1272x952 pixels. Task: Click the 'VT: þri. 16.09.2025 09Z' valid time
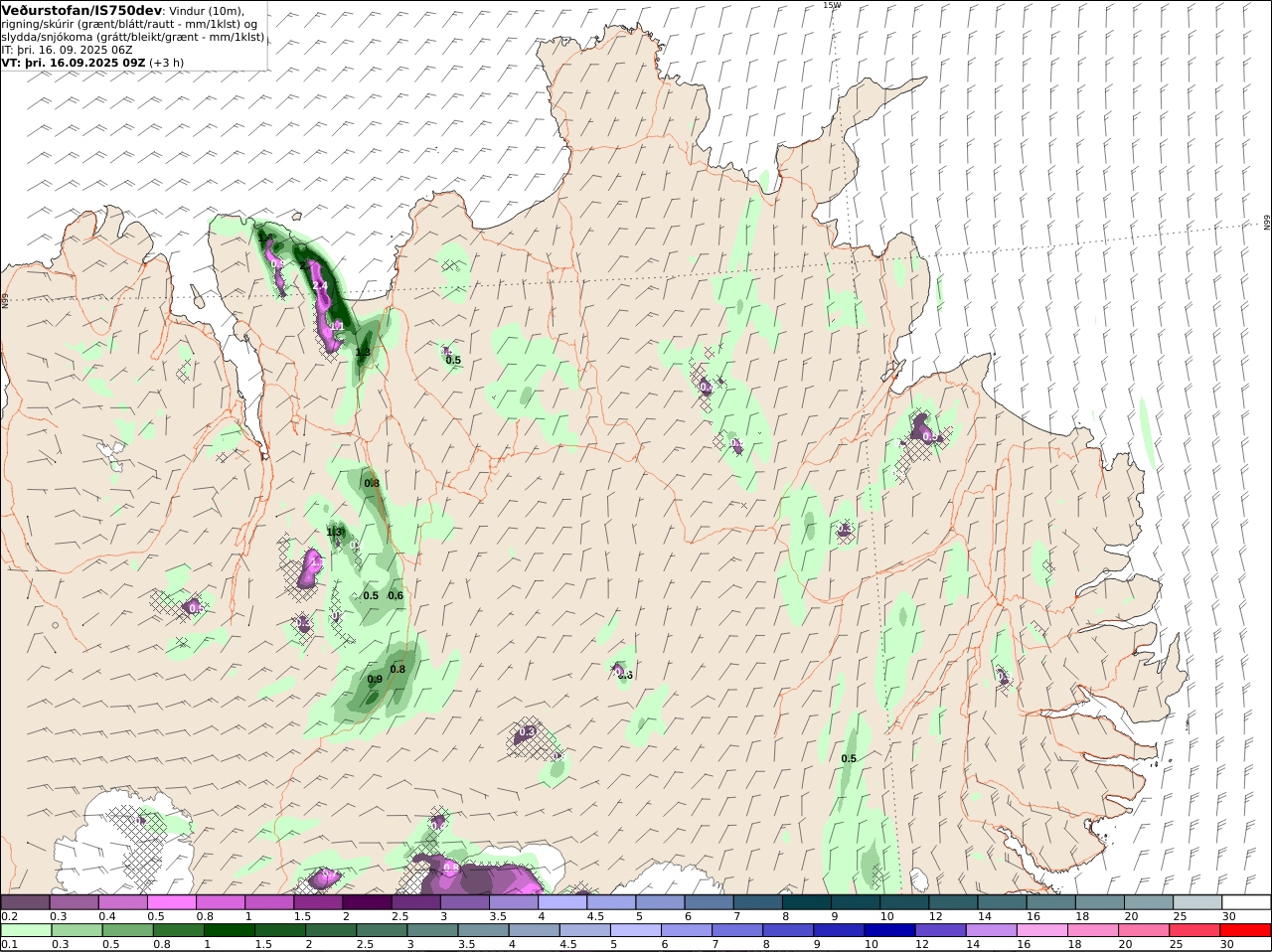coord(74,62)
